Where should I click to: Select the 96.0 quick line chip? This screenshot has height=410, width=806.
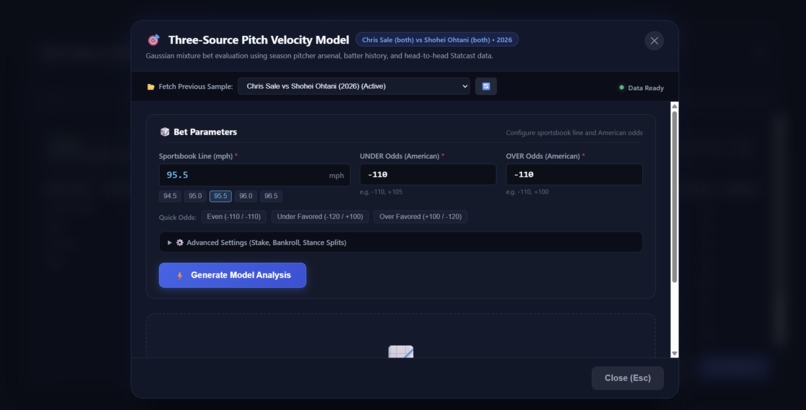[x=246, y=196]
